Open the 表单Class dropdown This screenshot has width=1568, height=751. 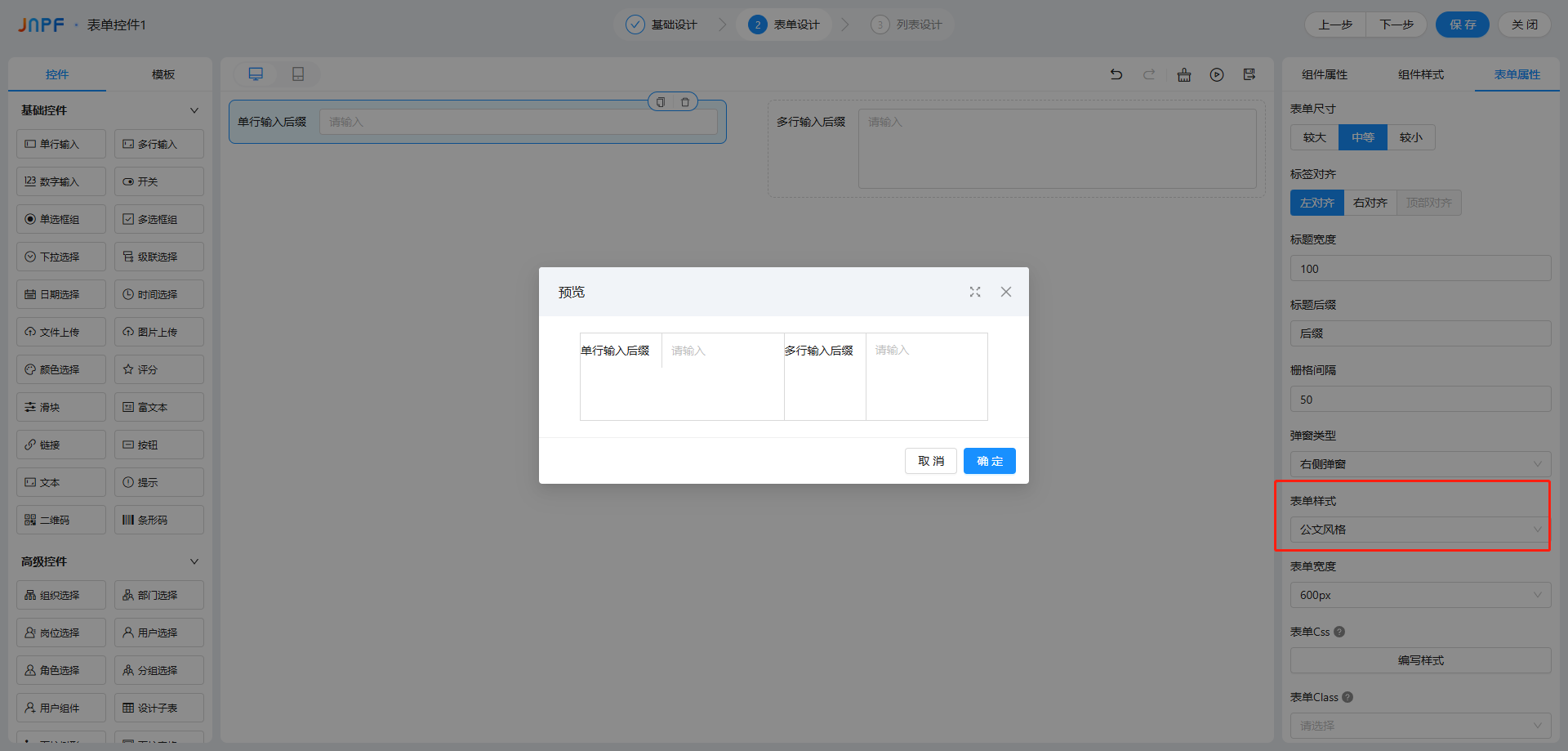[x=1421, y=726]
